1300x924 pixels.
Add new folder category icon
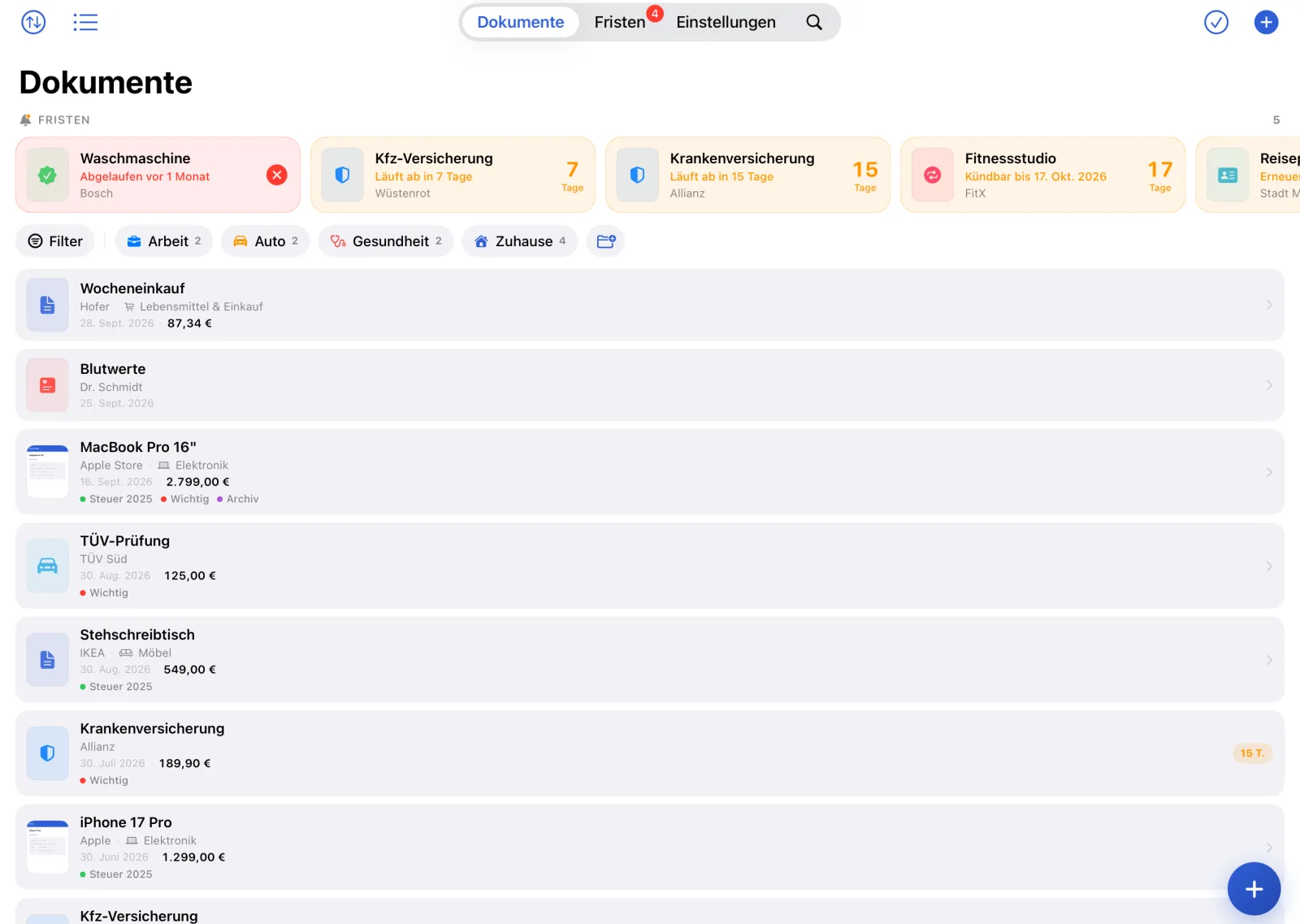pos(606,241)
